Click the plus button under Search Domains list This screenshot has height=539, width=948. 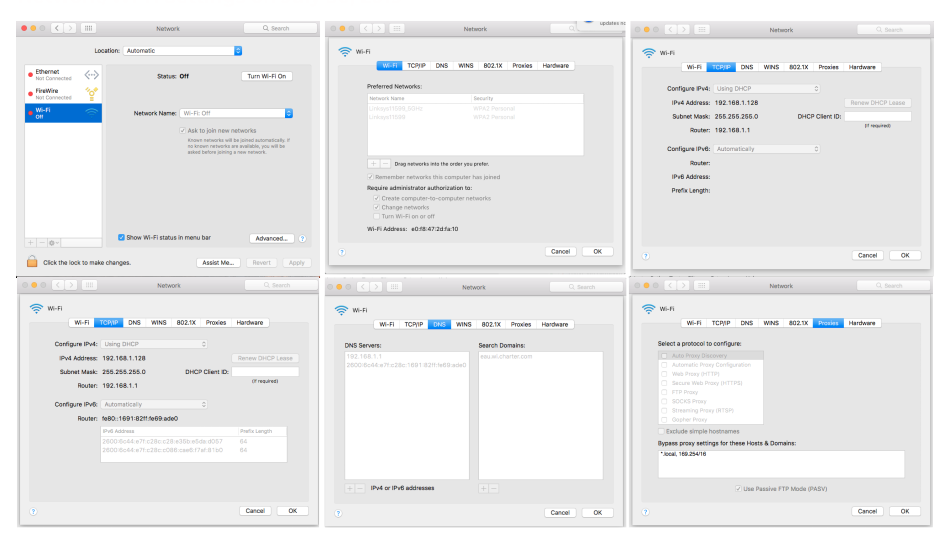(x=483, y=488)
